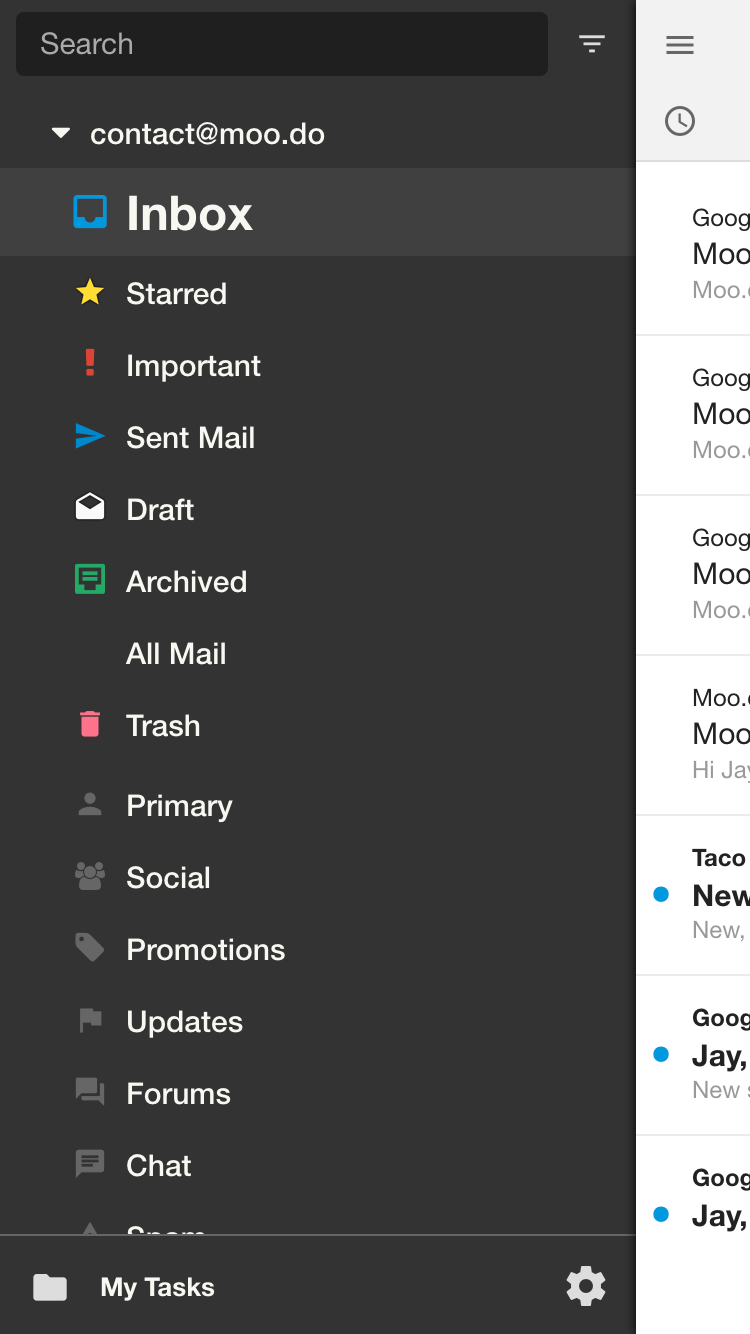Click the green Archived box icon
Image resolution: width=750 pixels, height=1334 pixels.
[90, 579]
